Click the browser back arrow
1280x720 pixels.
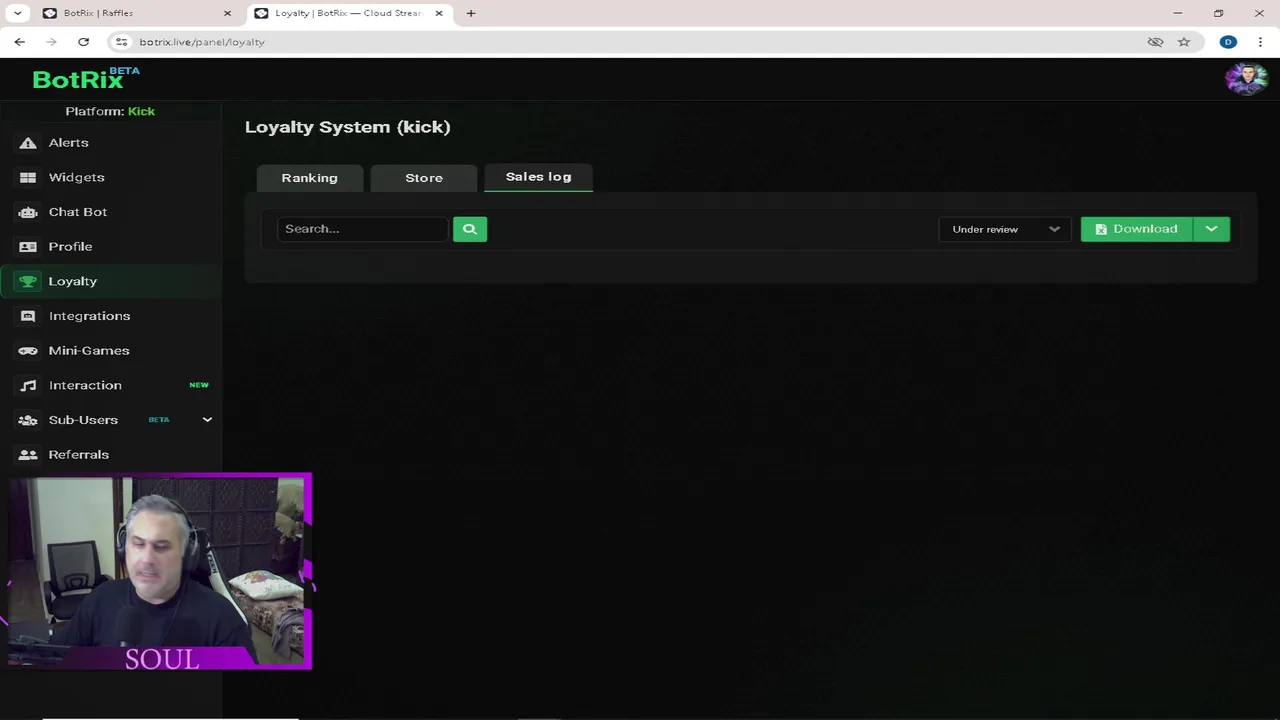(19, 42)
